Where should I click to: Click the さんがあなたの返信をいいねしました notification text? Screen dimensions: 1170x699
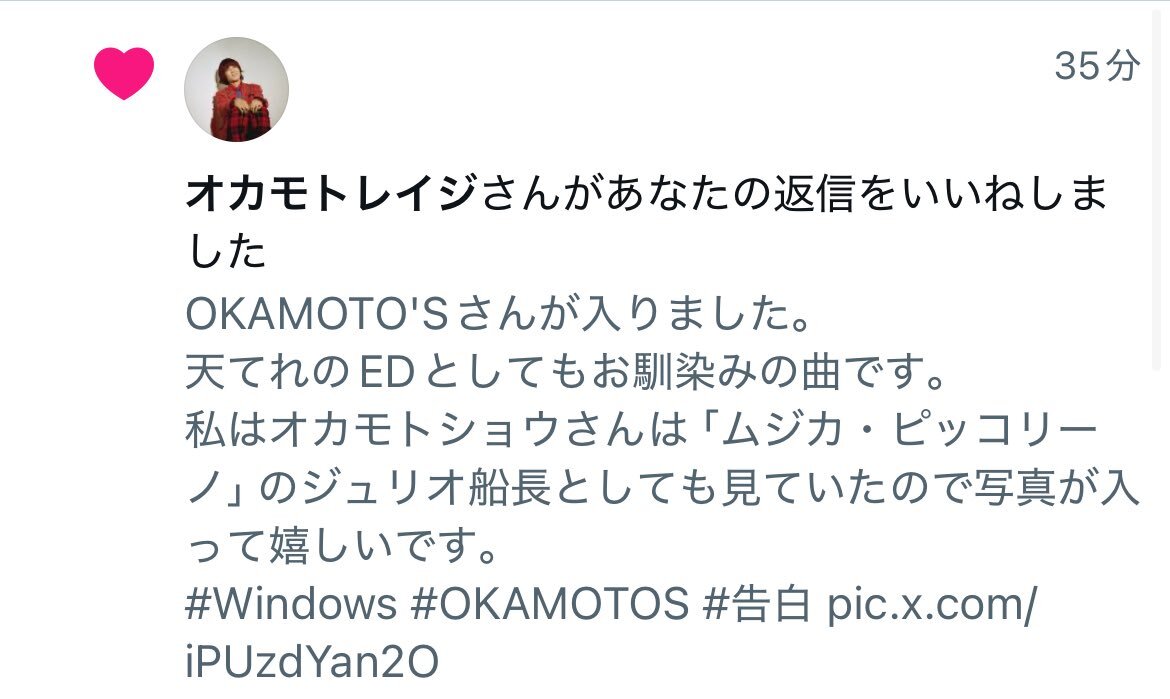coord(795,193)
